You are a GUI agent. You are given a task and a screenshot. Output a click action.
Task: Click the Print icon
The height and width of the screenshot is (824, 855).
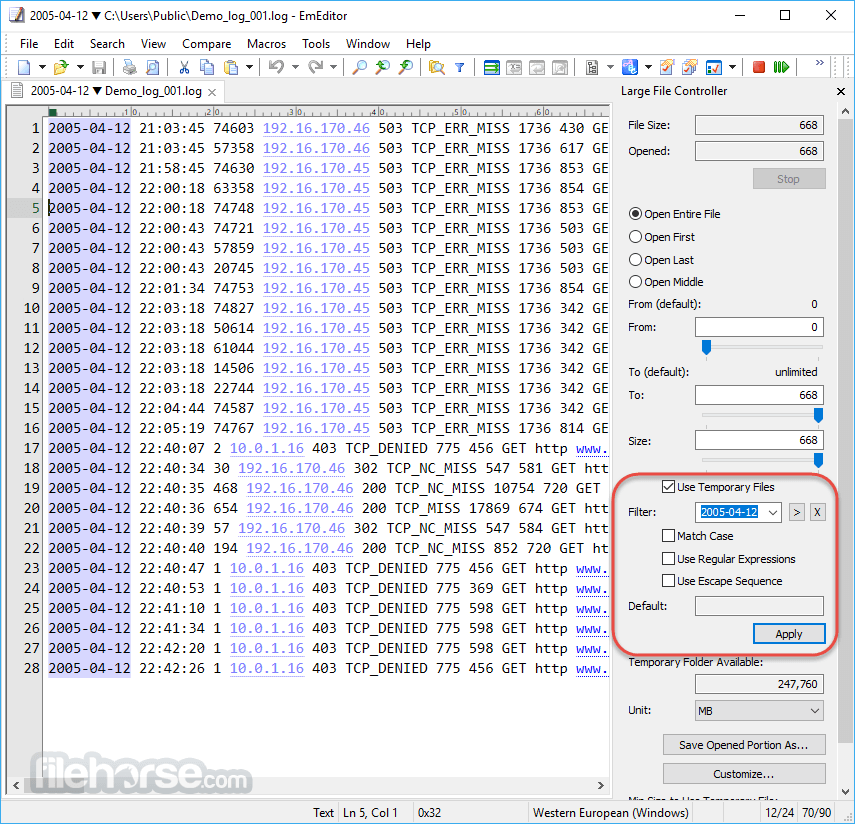[x=129, y=67]
